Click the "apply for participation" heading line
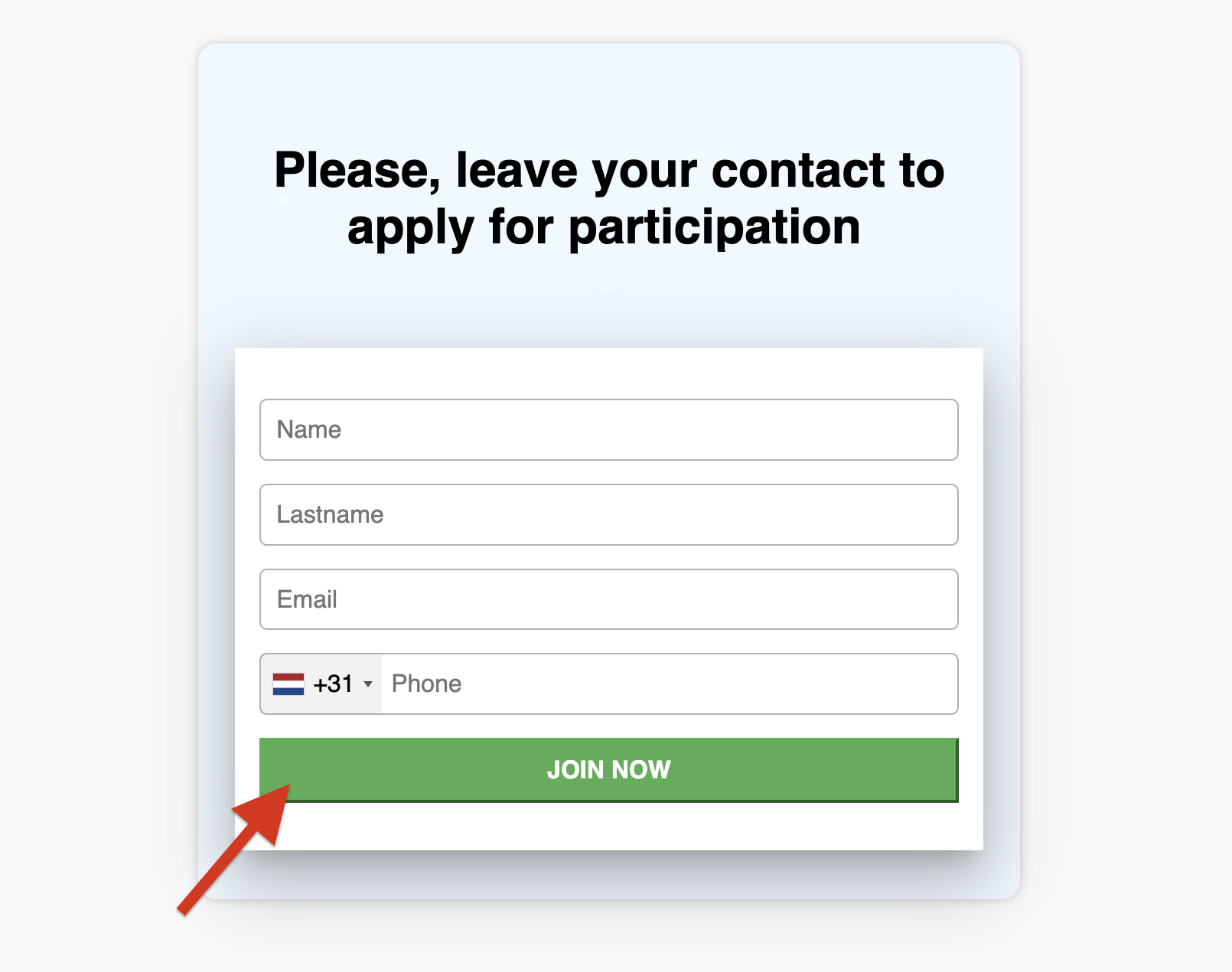Screen dimensions: 1232x972 [604, 227]
